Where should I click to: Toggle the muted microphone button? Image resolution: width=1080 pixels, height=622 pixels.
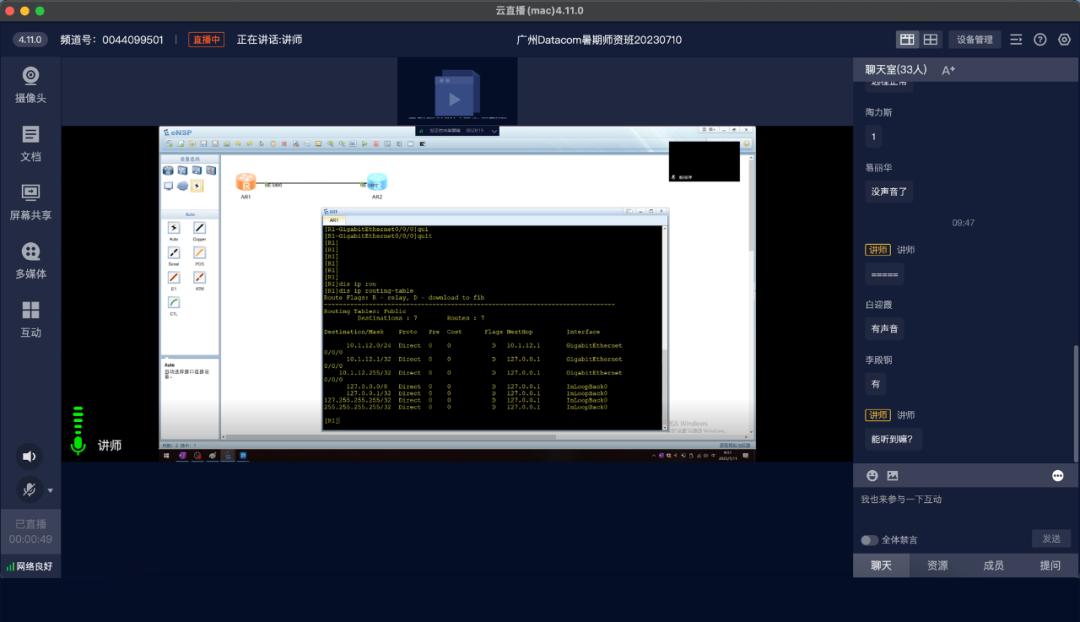tap(29, 490)
